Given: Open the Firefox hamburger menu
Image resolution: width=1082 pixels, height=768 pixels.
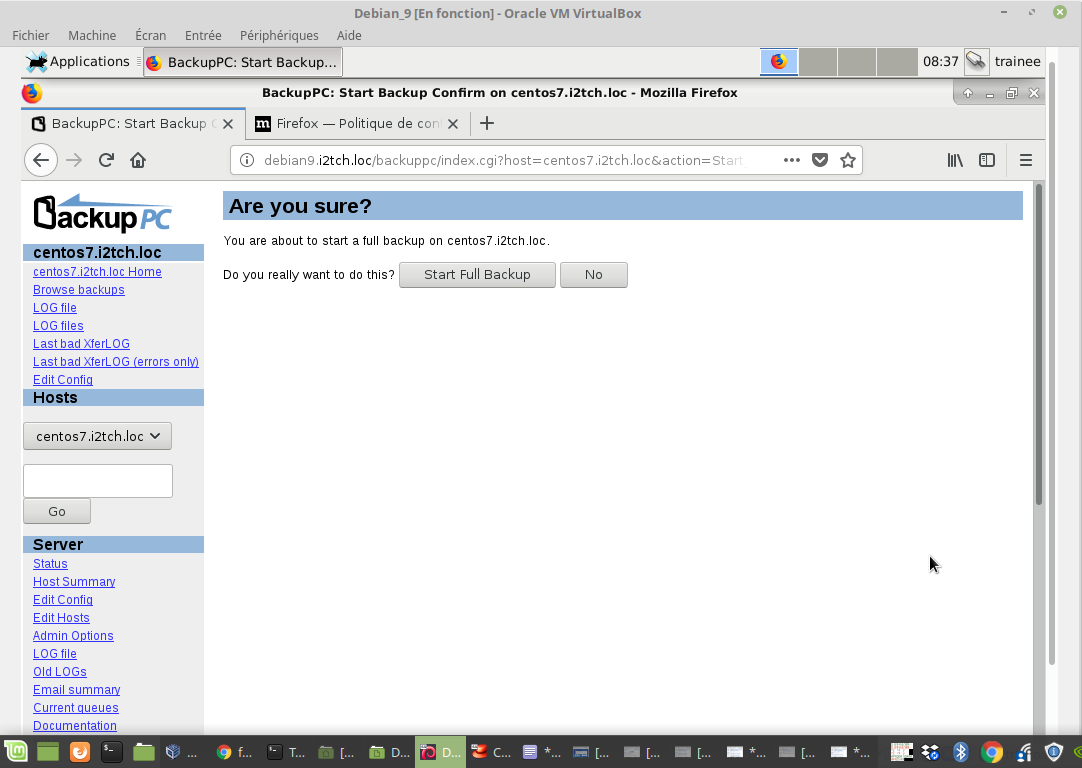Looking at the screenshot, I should tap(1025, 160).
